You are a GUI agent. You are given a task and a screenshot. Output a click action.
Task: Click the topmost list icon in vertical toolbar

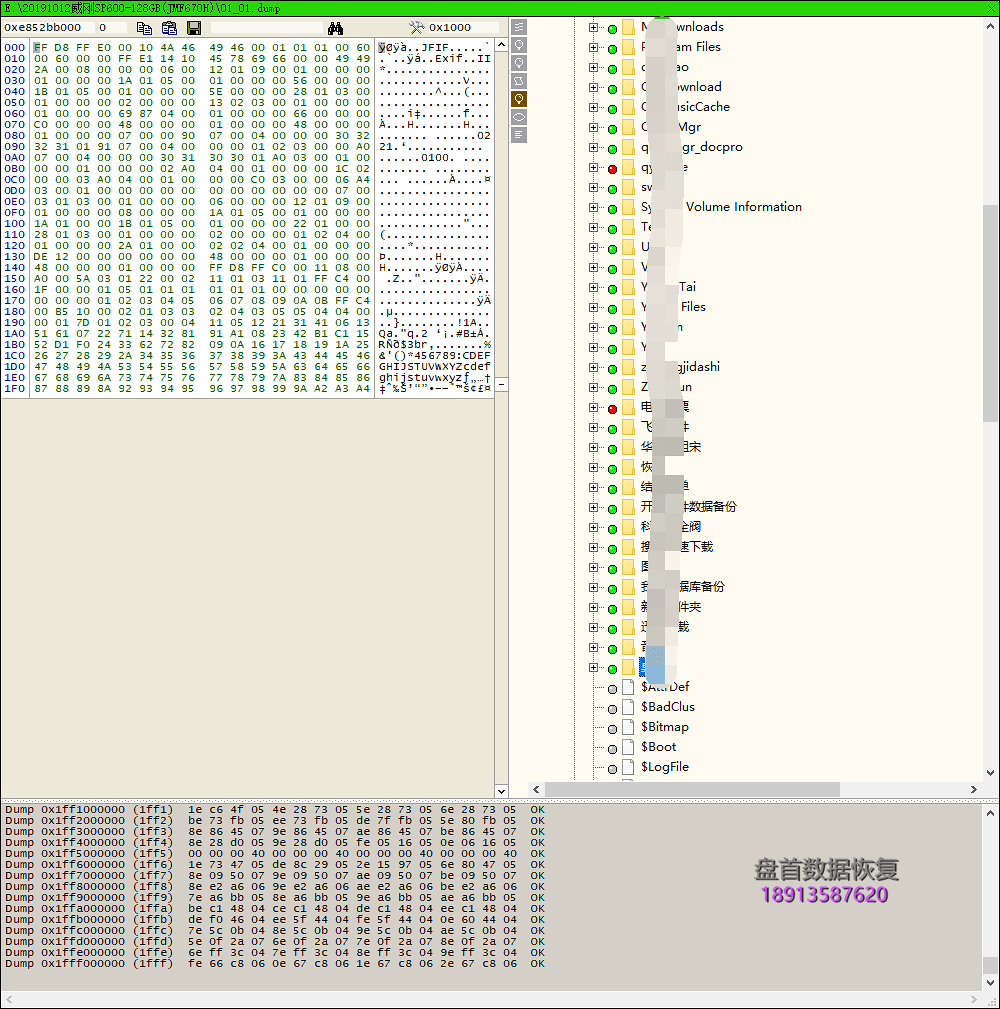519,27
